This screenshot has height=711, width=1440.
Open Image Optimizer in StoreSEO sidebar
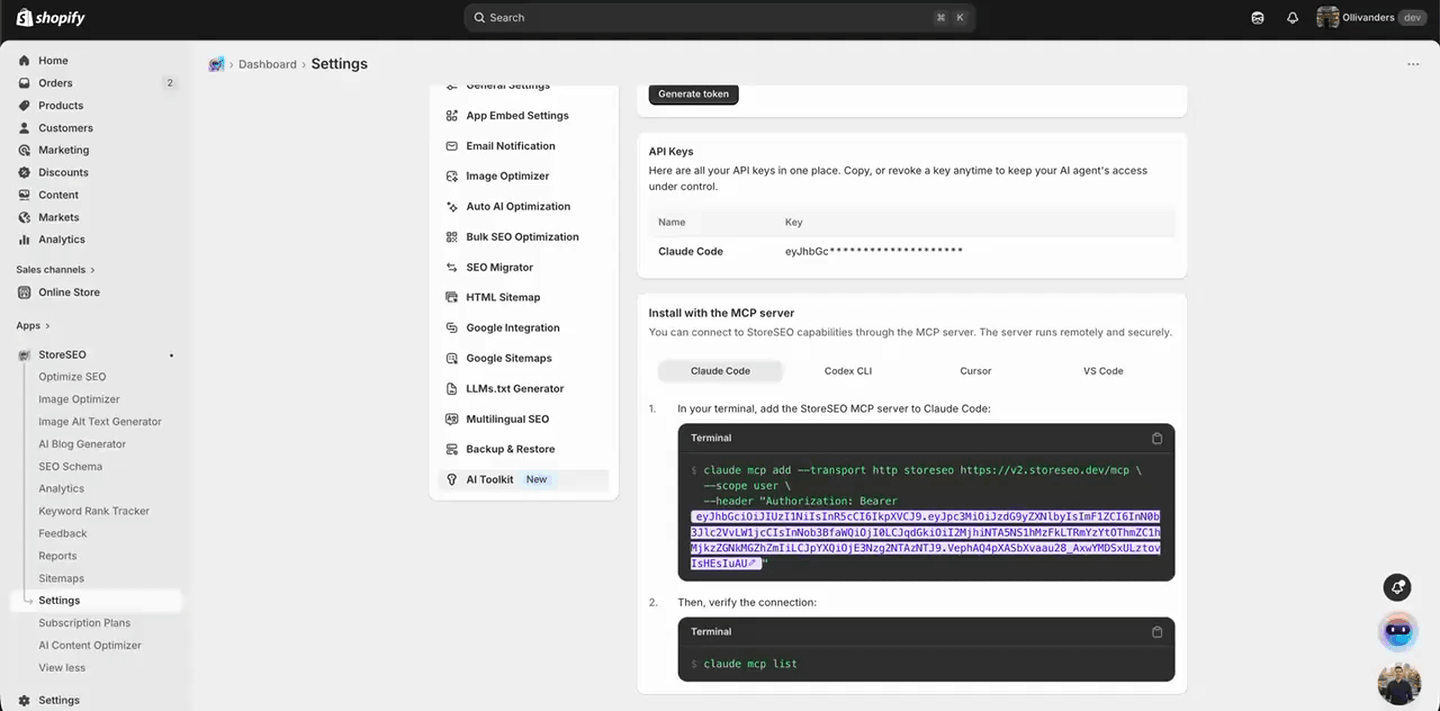79,399
